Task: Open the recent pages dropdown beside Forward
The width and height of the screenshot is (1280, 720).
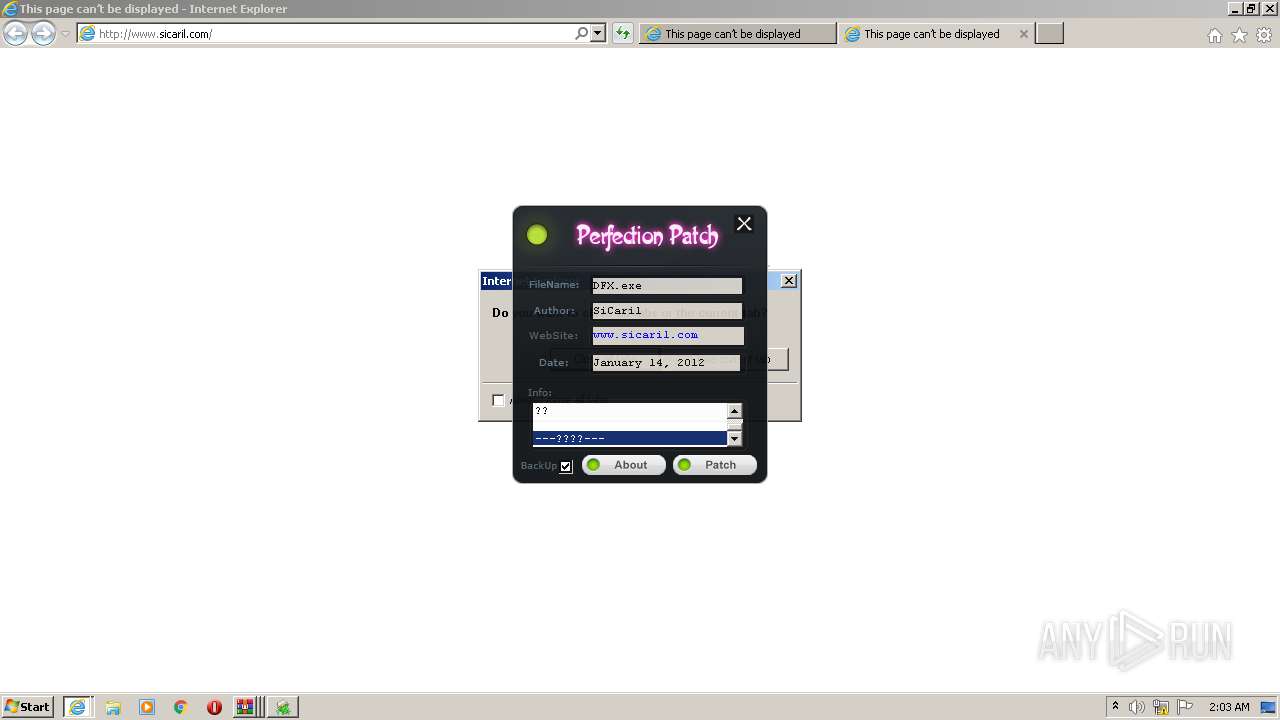Action: pyautogui.click(x=65, y=33)
